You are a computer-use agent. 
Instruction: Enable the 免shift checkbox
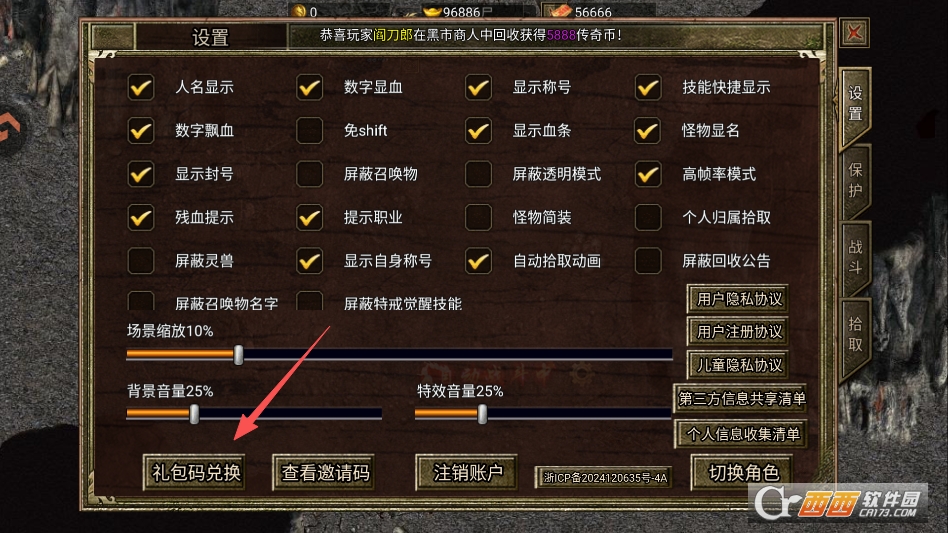(310, 131)
